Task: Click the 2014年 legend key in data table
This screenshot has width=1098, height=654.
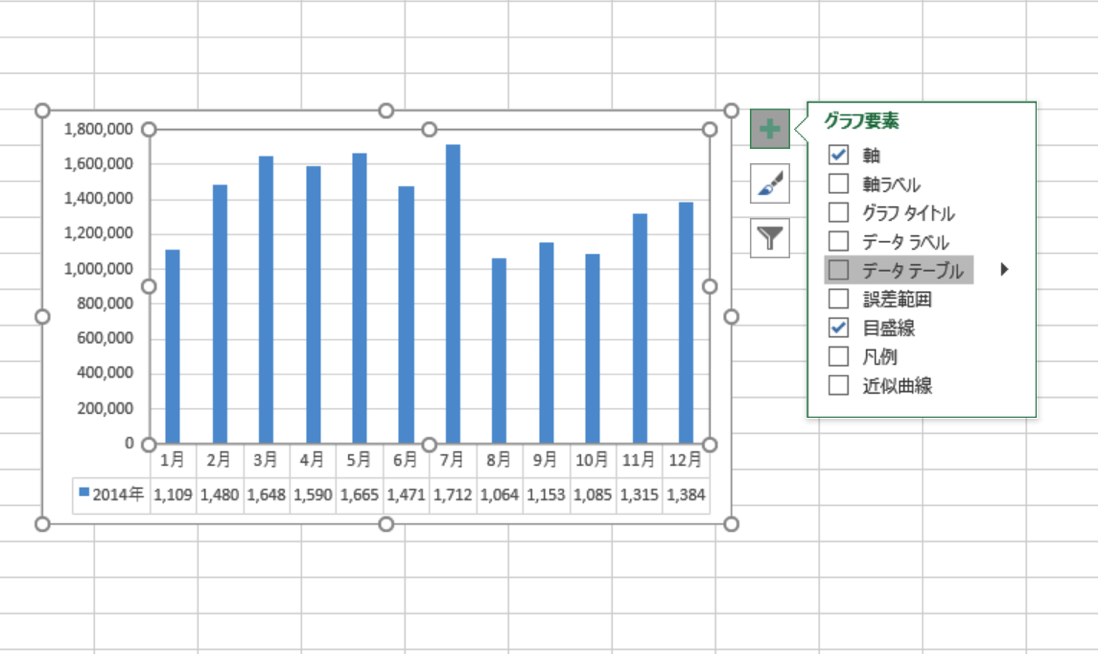Action: (x=84, y=492)
